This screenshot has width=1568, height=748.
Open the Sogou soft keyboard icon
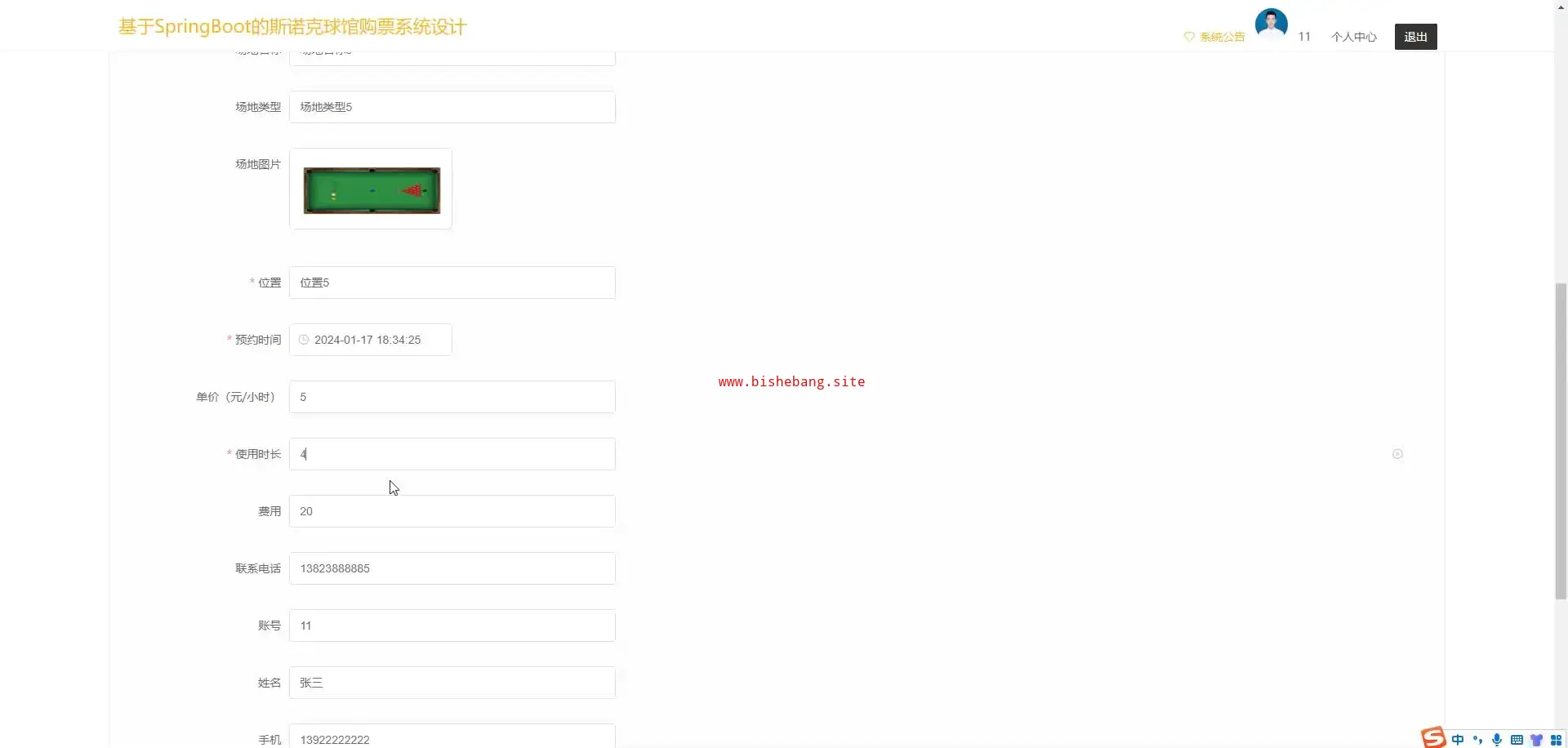[1517, 740]
